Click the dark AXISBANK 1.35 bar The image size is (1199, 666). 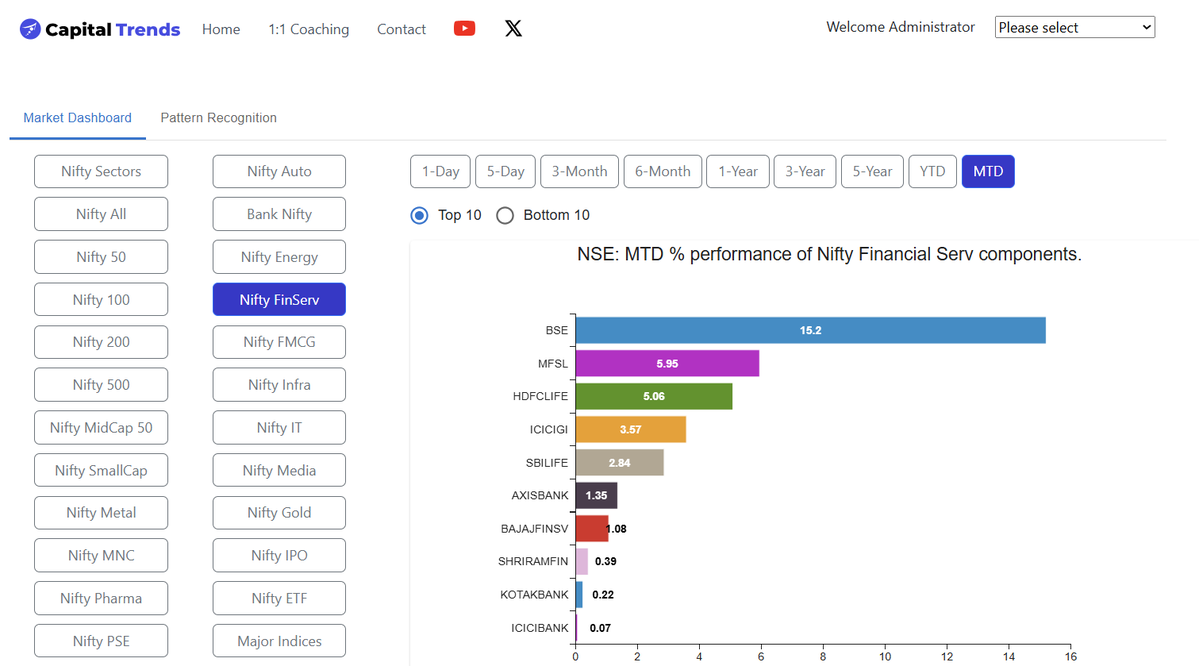tap(596, 495)
